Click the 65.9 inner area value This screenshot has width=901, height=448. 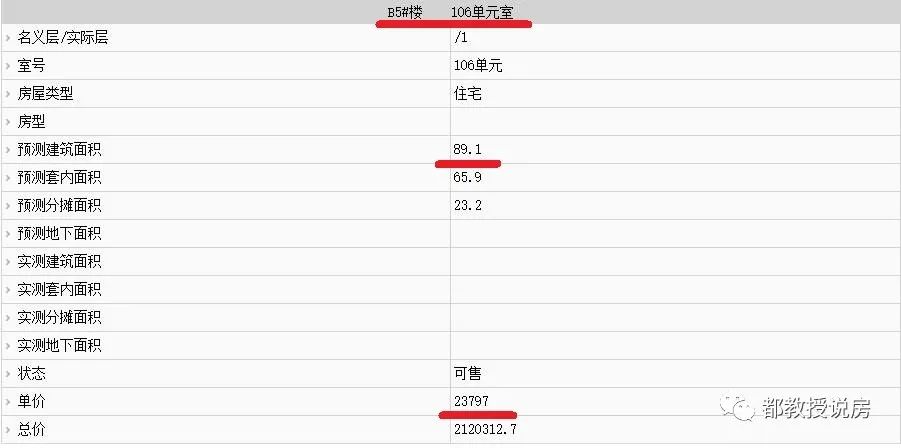468,177
